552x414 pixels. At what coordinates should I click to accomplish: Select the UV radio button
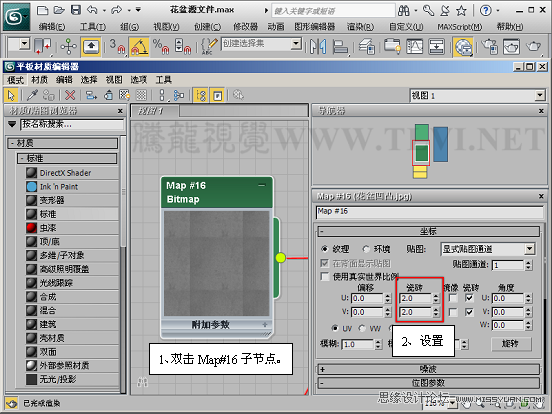(x=334, y=328)
